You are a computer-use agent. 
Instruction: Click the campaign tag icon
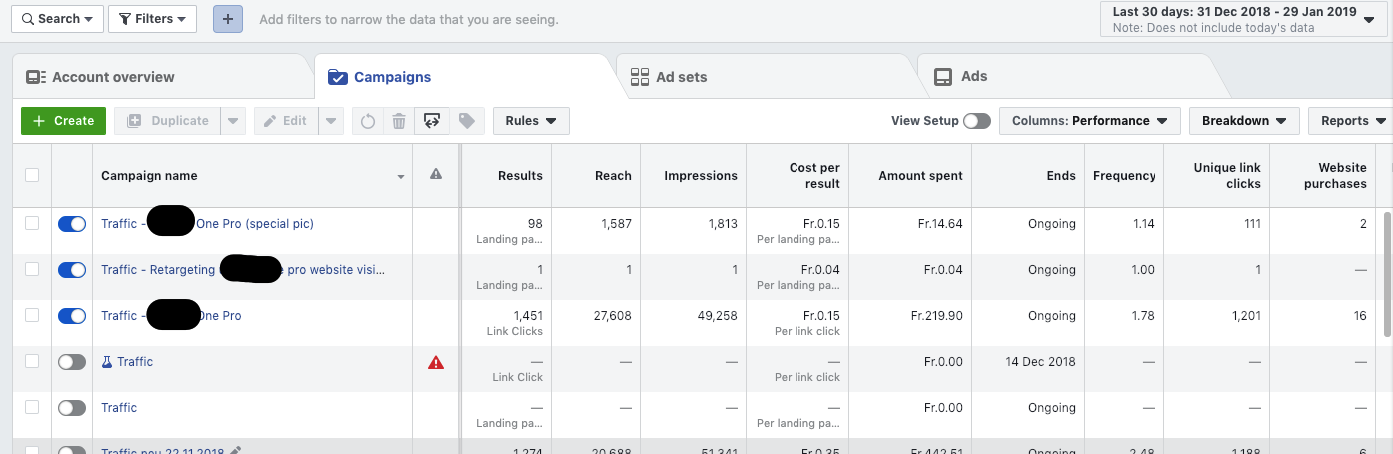click(x=466, y=121)
